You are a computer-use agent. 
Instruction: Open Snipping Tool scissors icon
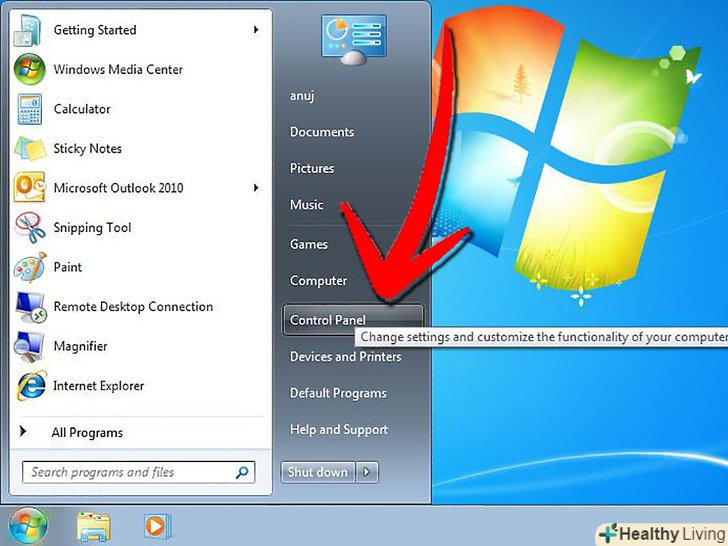coord(30,228)
